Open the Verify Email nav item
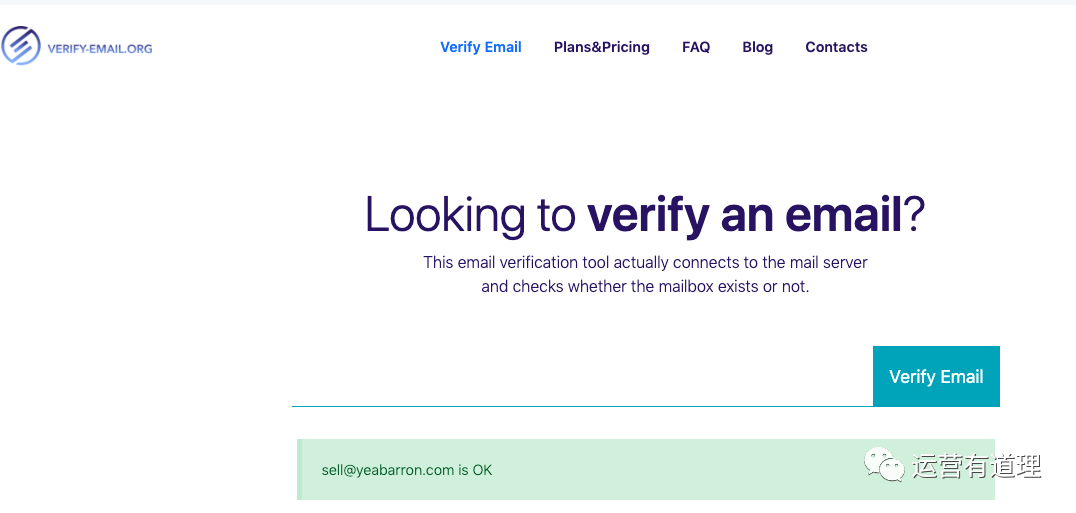The image size is (1076, 513). tap(481, 47)
